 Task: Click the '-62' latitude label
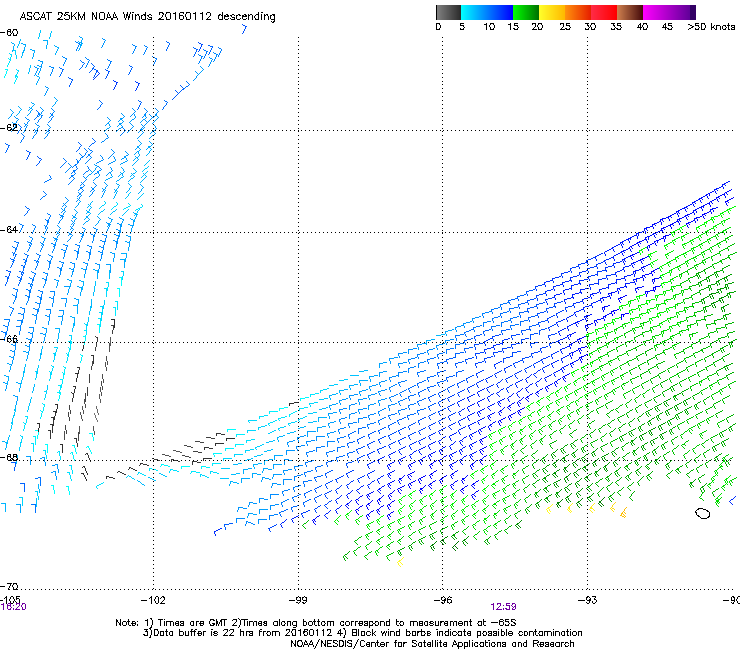9,128
